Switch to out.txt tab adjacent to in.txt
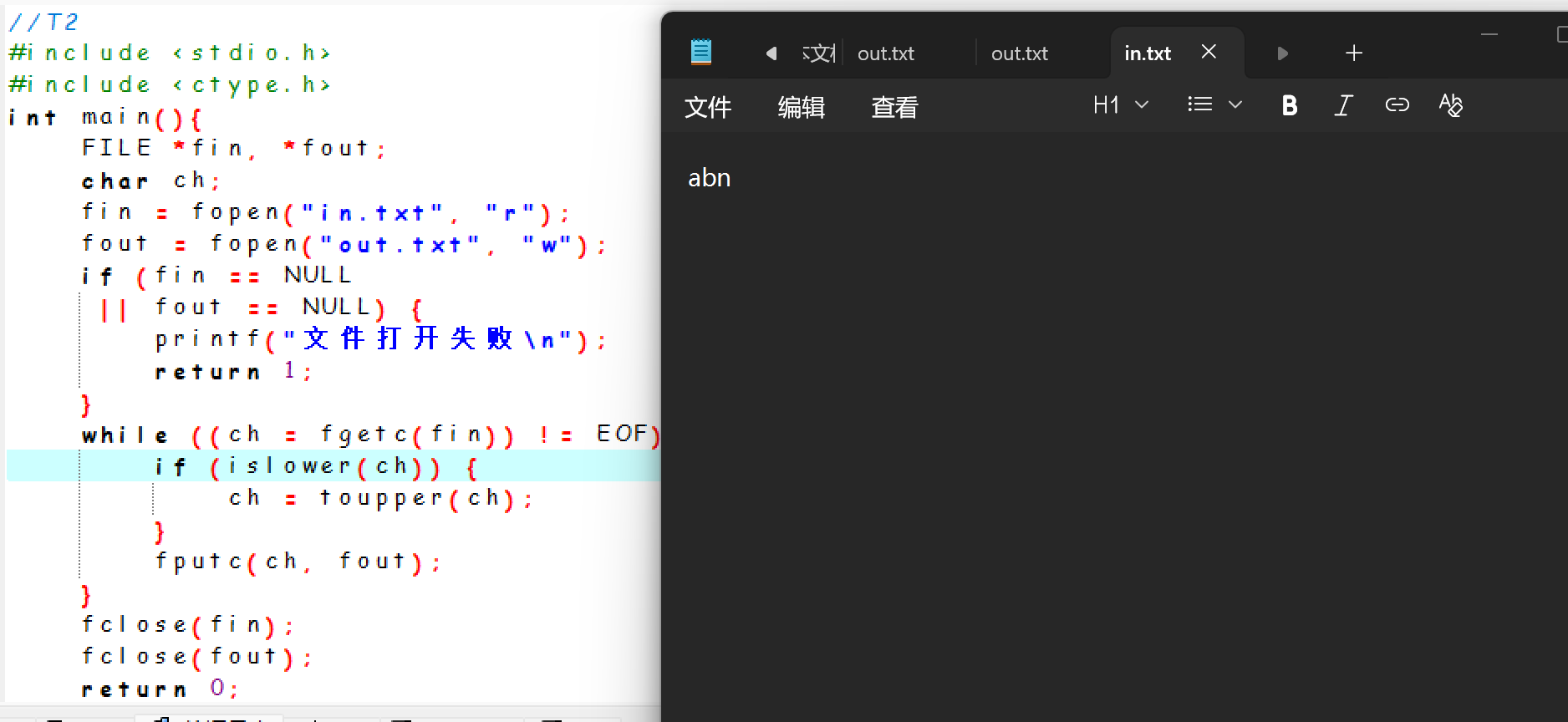The image size is (1568, 722). pos(1020,53)
